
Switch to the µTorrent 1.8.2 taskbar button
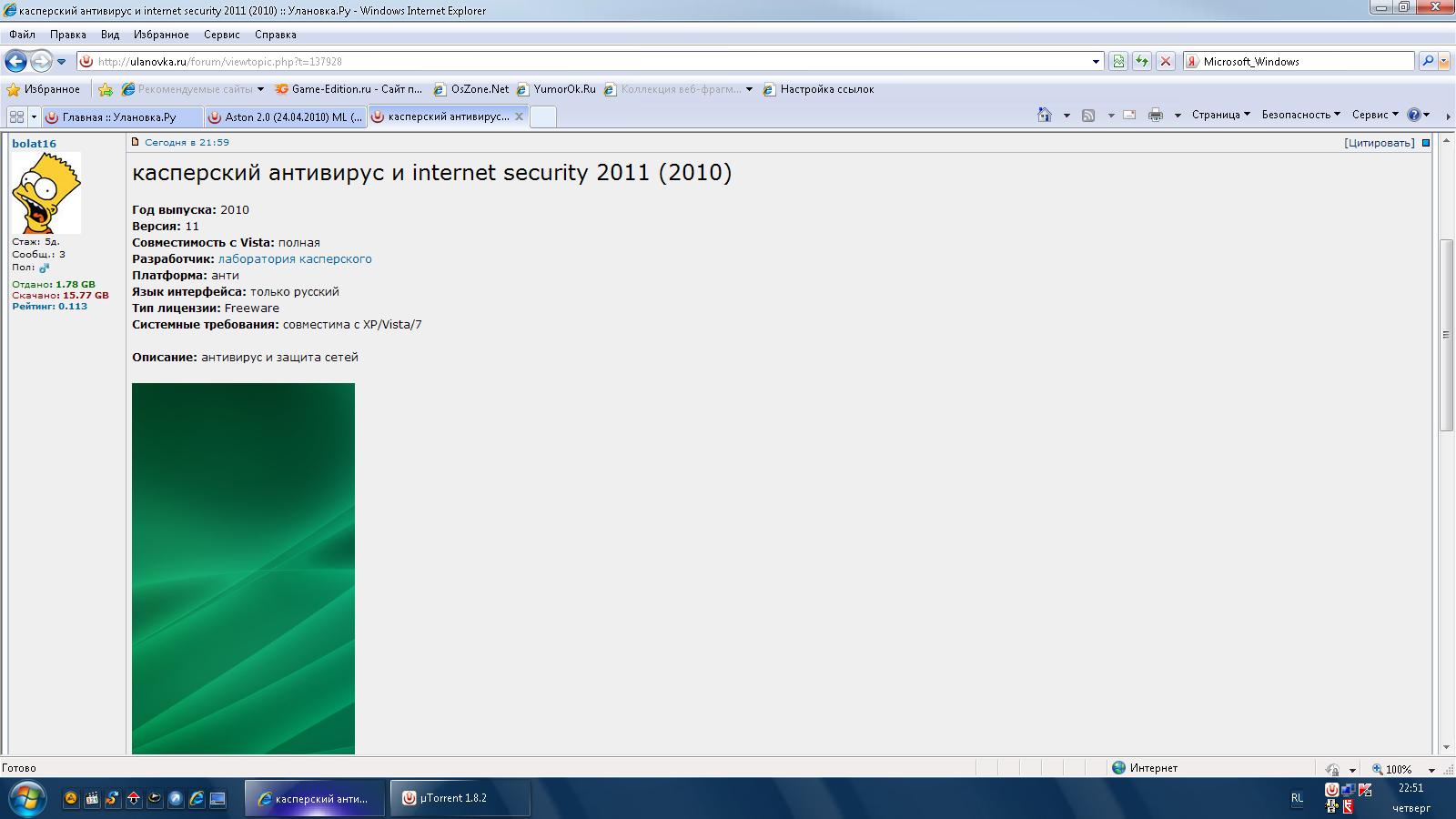460,799
